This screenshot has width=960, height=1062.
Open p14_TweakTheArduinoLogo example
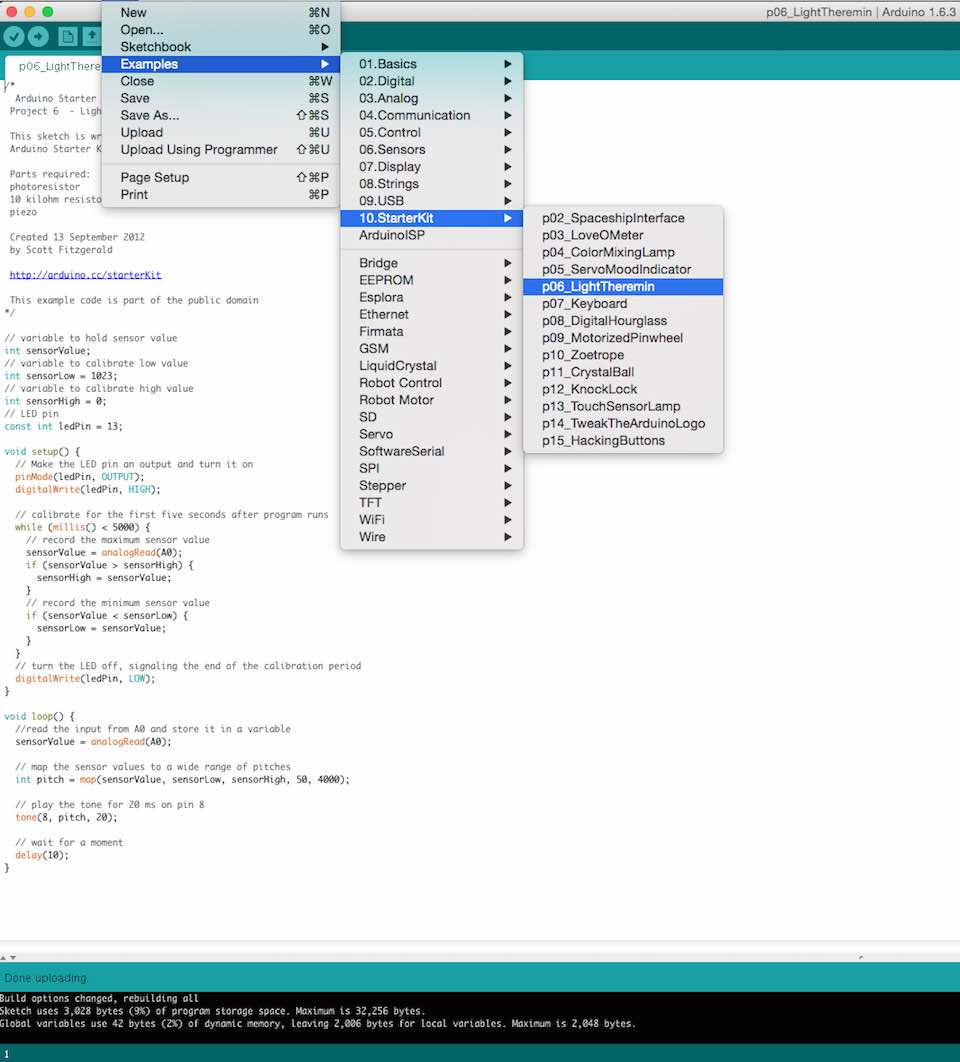[623, 423]
